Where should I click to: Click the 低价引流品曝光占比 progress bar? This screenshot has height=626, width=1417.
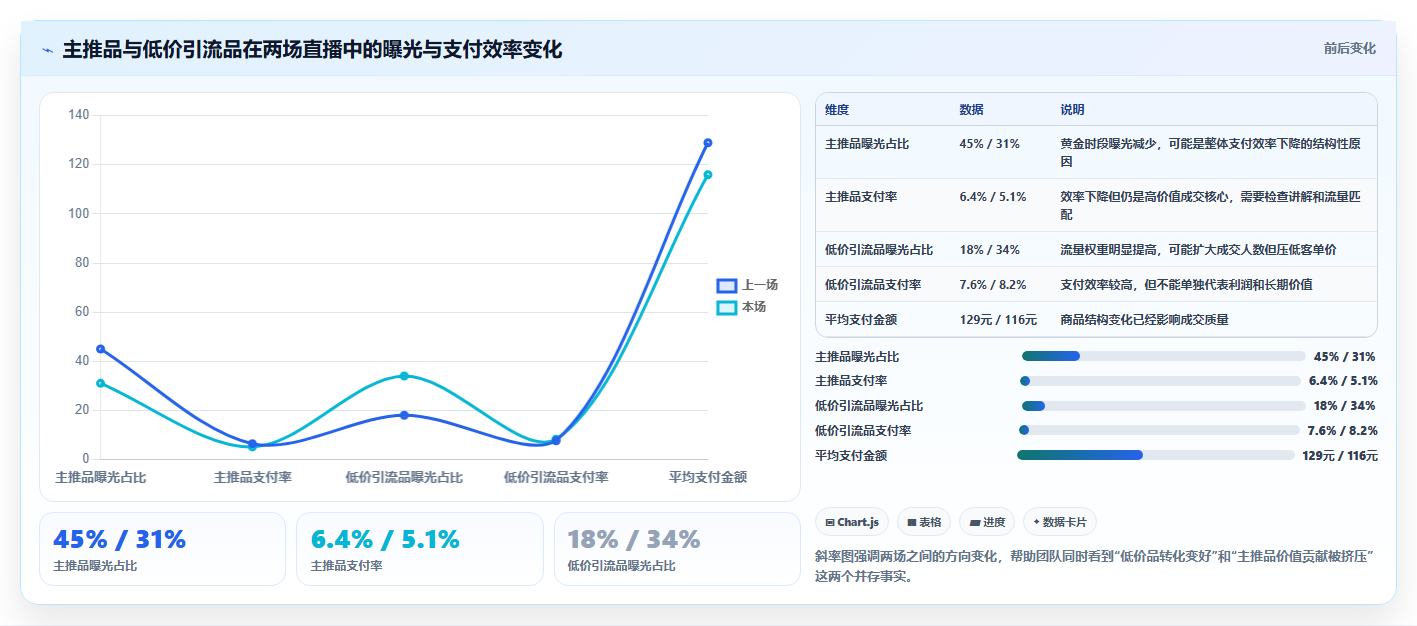(1163, 406)
